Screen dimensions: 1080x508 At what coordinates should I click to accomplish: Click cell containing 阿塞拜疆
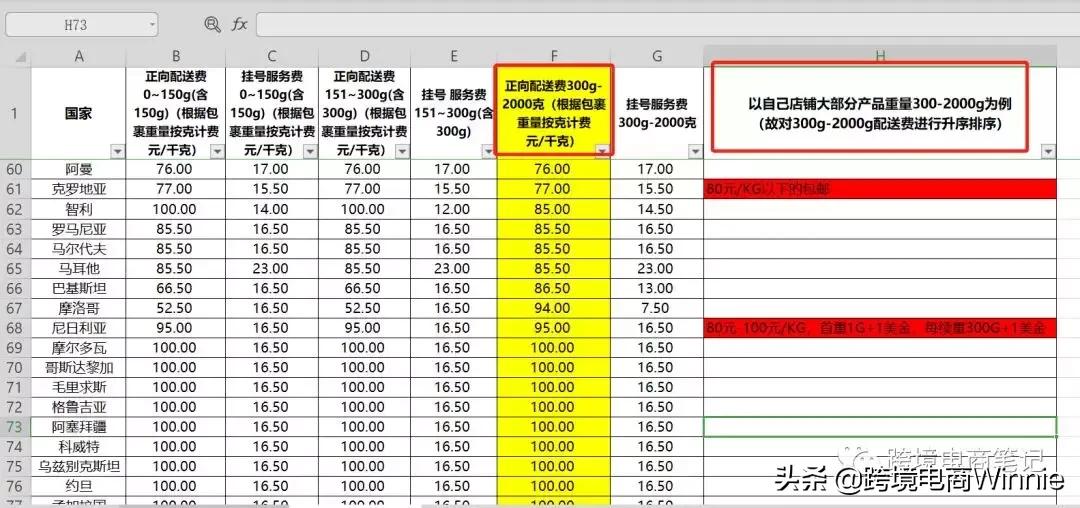click(x=78, y=427)
